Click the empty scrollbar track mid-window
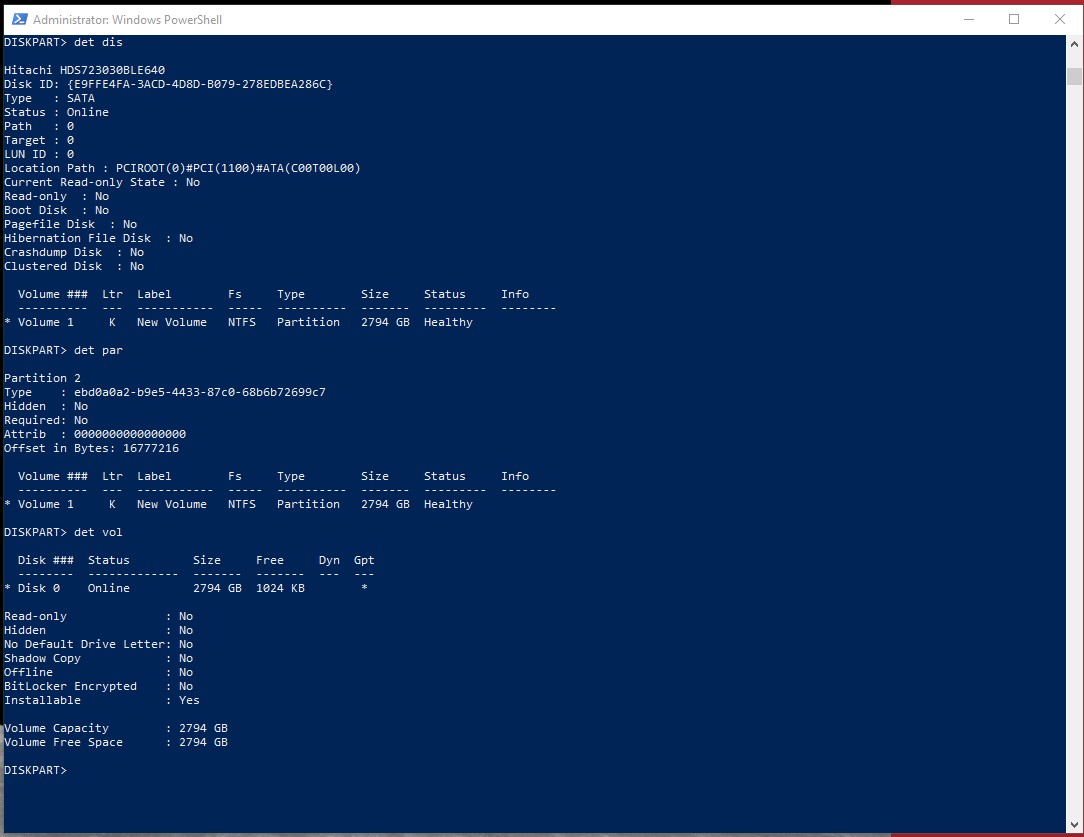The height and width of the screenshot is (837, 1084). pos(1074,450)
